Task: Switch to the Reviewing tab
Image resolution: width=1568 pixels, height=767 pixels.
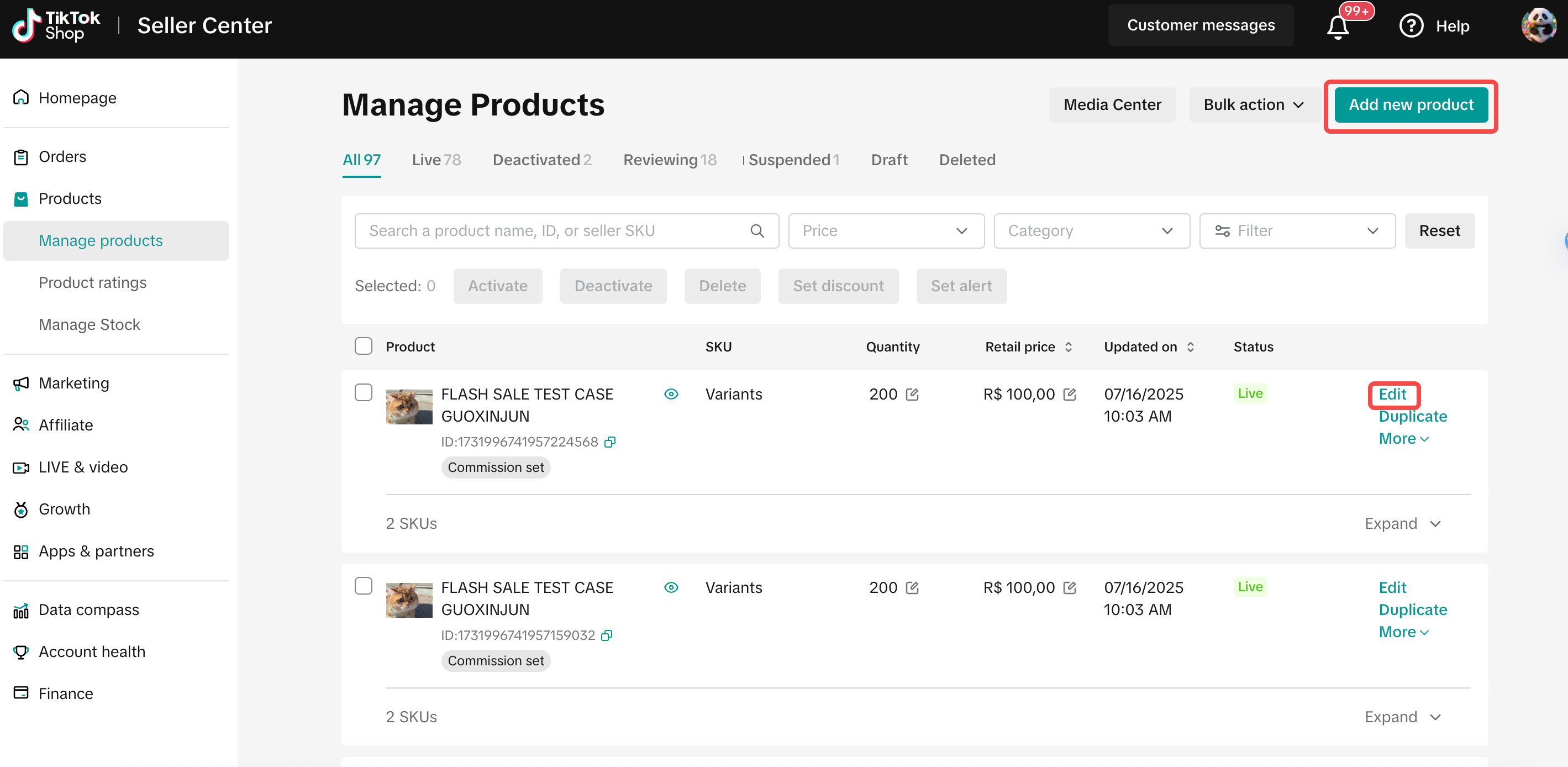Action: 670,160
